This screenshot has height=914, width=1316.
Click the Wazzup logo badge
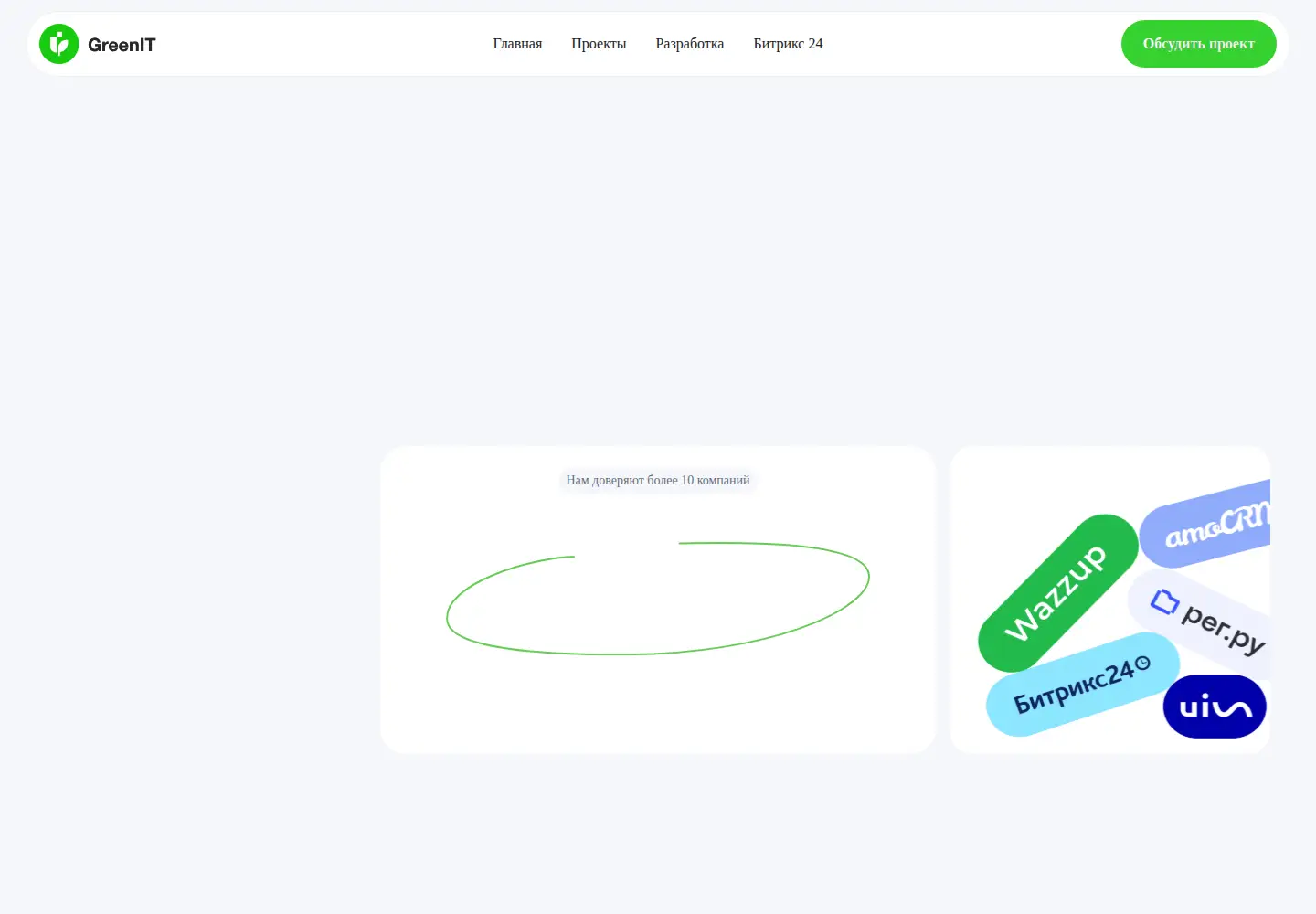[x=1057, y=593]
